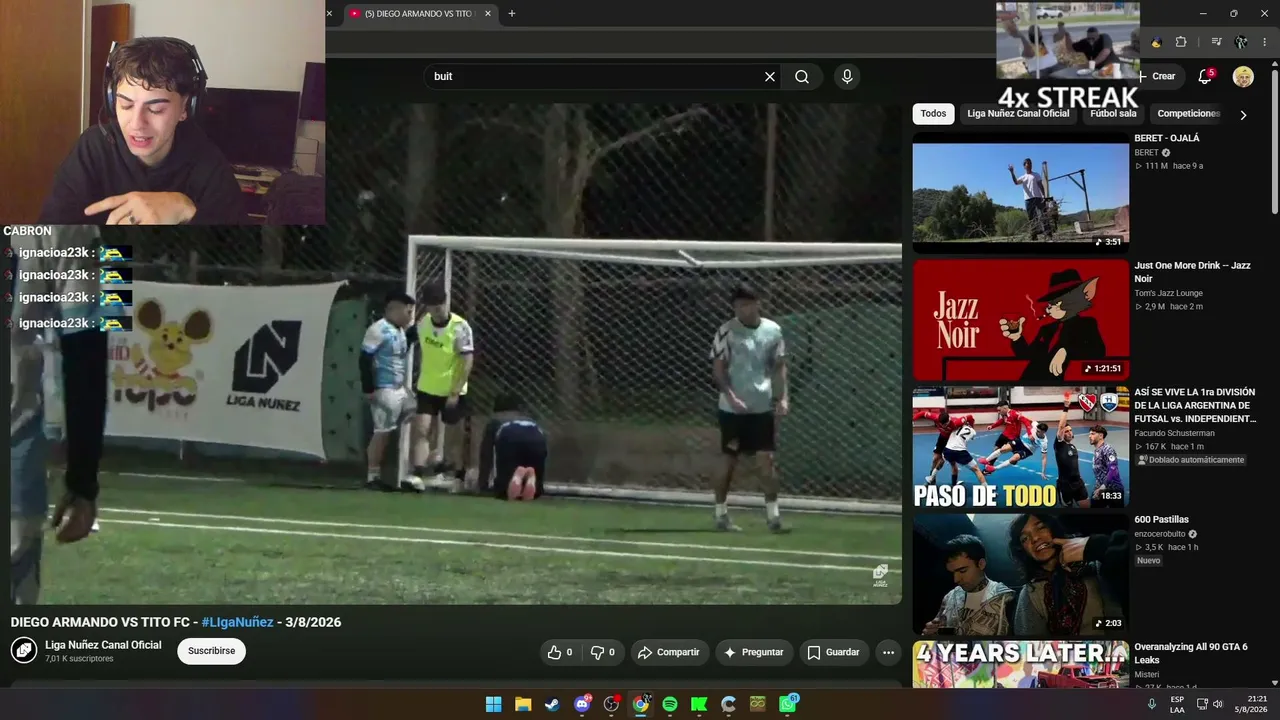This screenshot has height=720, width=1280.
Task: Open the 'Tom's Jazz Lounge' channel name
Action: (x=1168, y=293)
